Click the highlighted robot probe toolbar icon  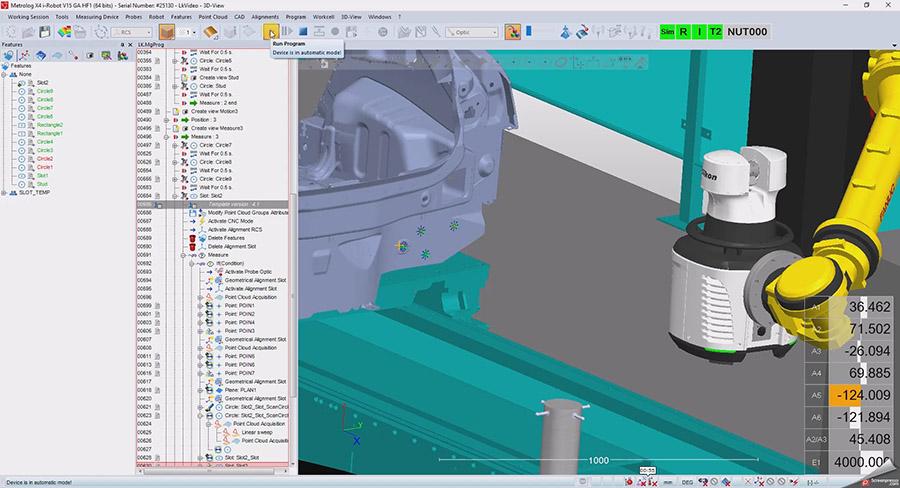[512, 32]
